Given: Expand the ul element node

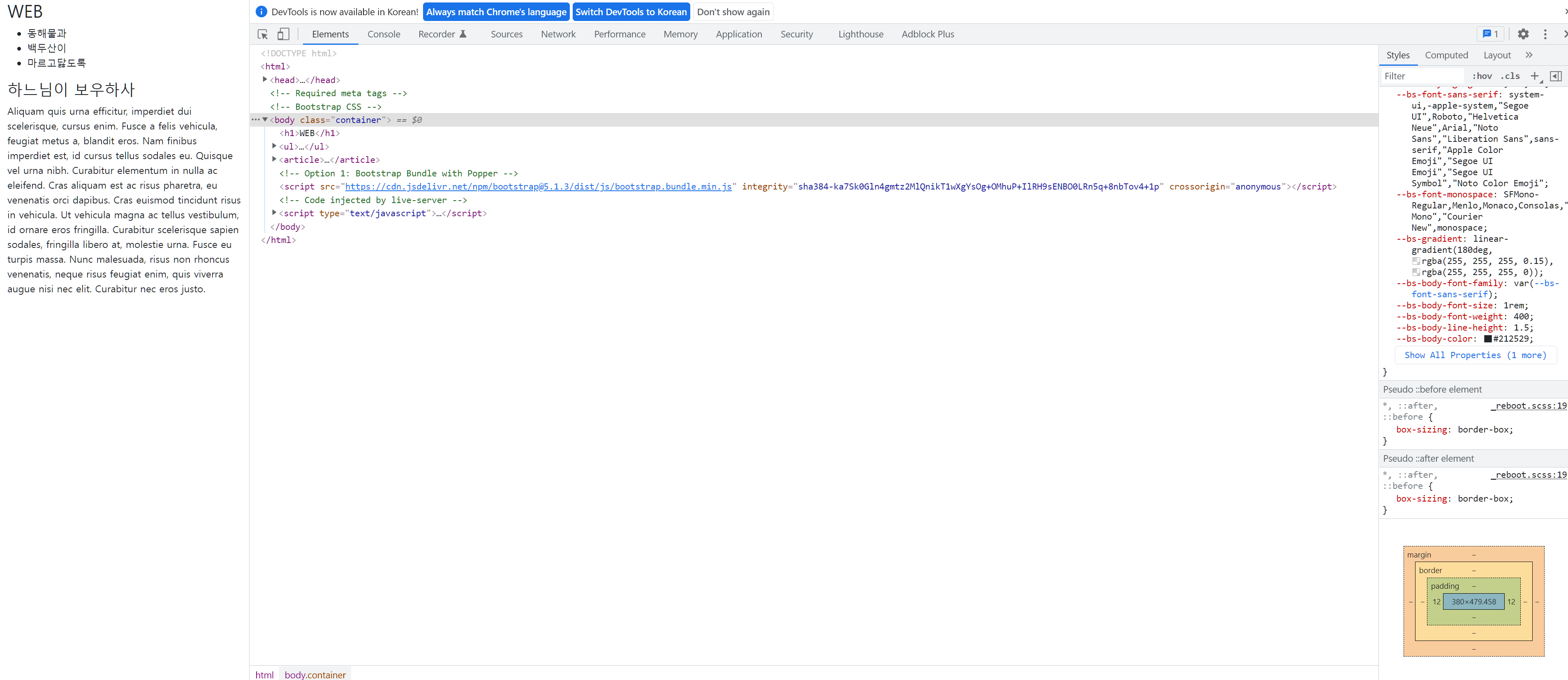Looking at the screenshot, I should coord(275,146).
